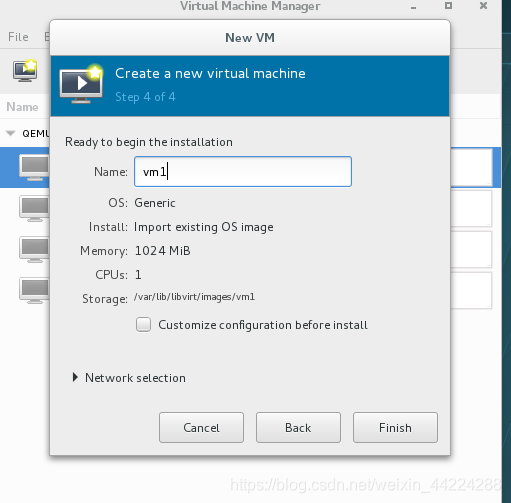
Task: Minimize the Virtual Machine Manager window
Action: [x=414, y=7]
